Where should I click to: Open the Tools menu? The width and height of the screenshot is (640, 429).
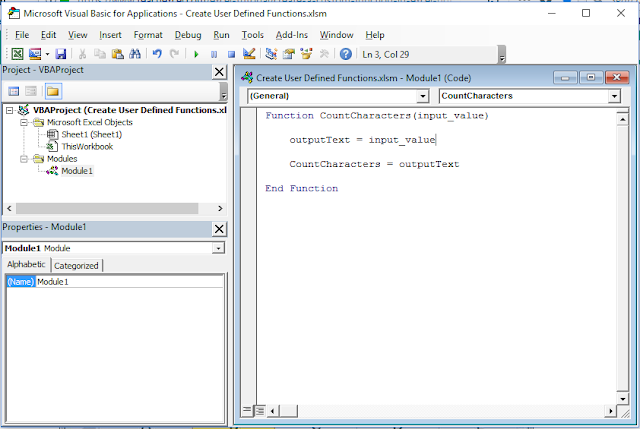click(x=252, y=35)
